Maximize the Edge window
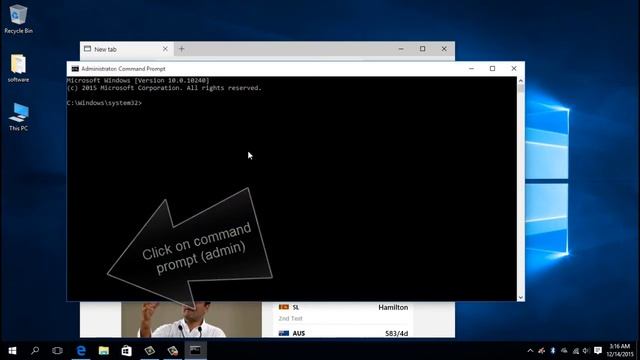 coord(422,49)
